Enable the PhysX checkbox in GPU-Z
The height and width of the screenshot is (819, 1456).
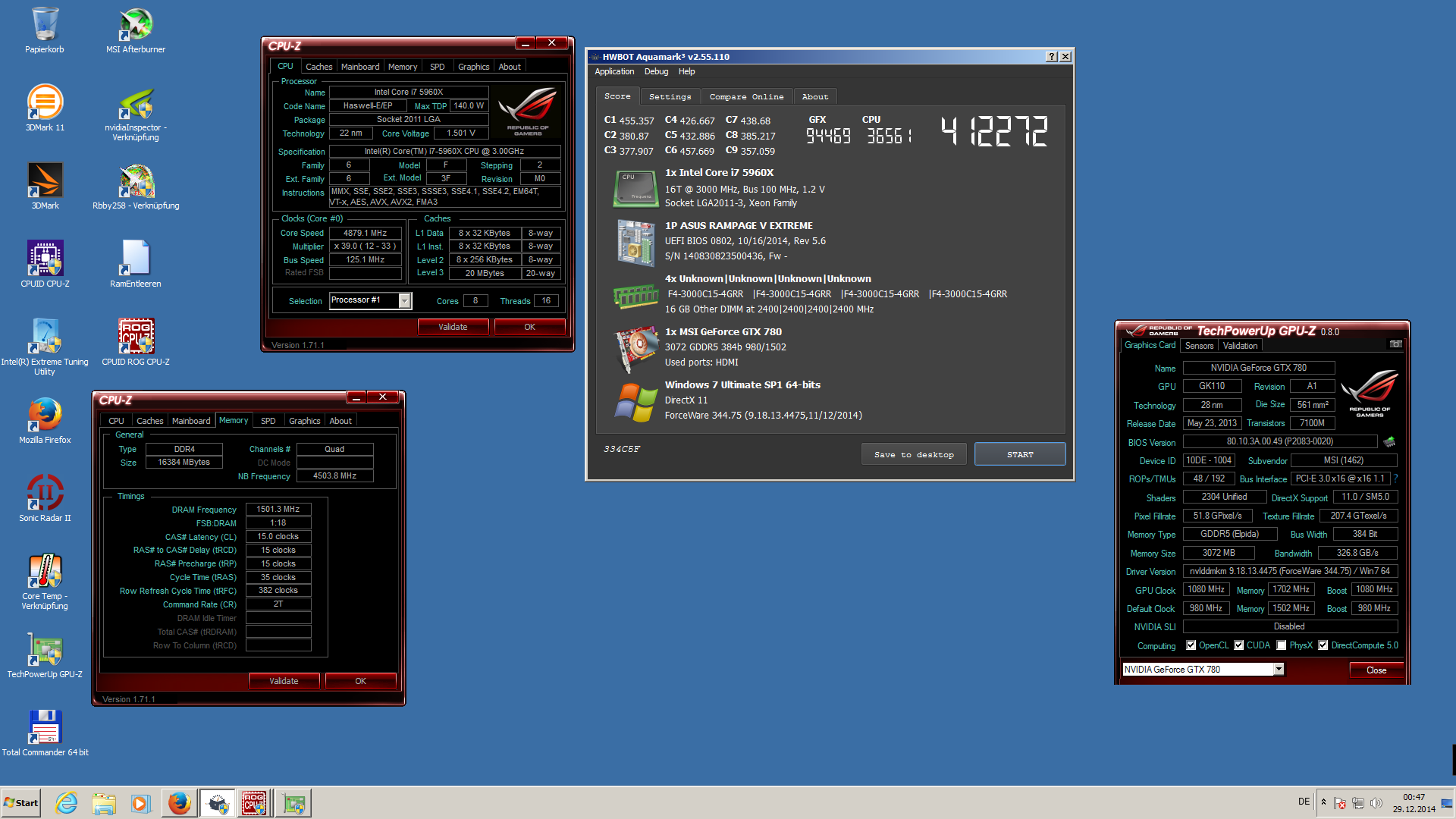coord(1282,645)
